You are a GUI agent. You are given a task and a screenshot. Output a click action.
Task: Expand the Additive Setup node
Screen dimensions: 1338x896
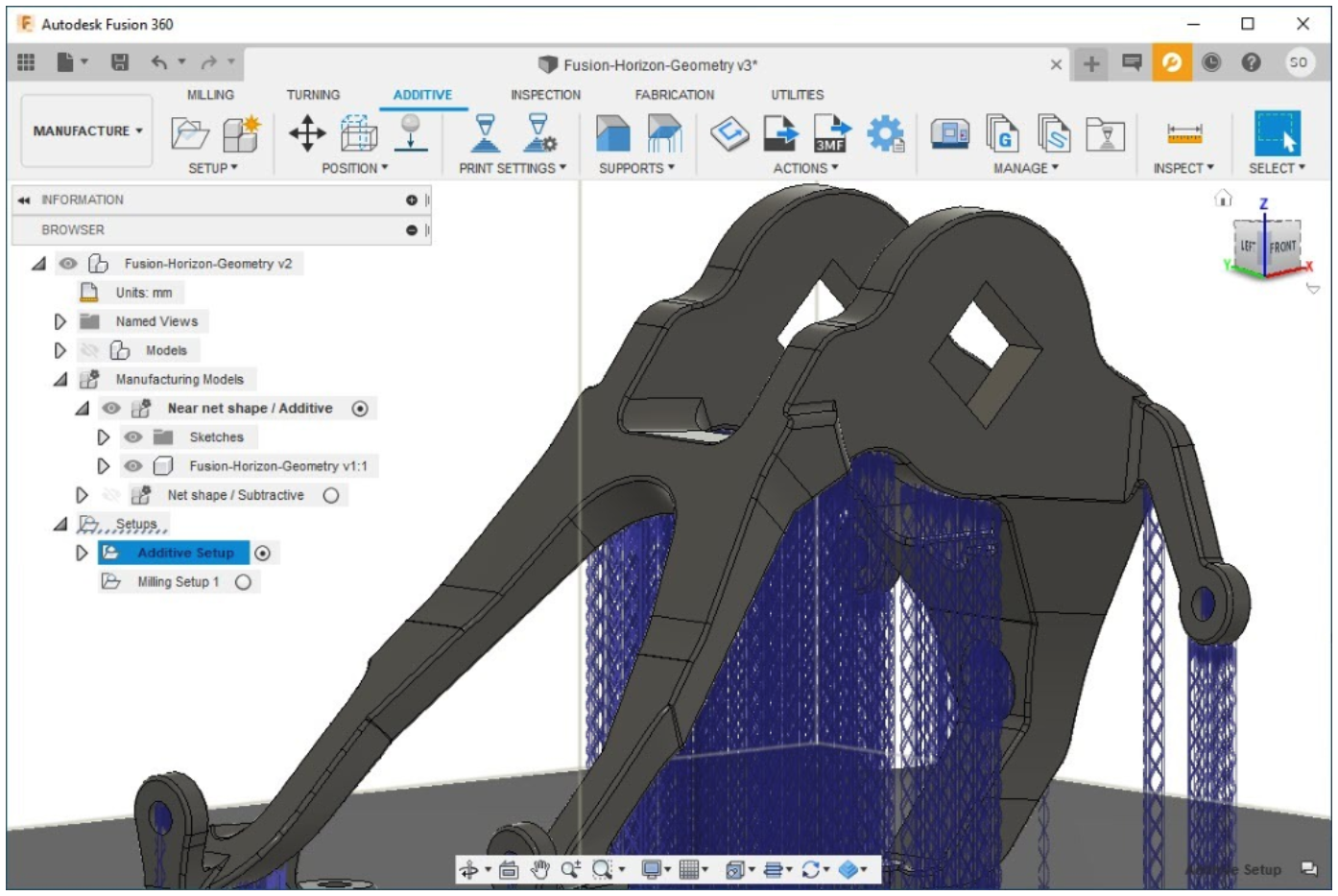(x=82, y=554)
